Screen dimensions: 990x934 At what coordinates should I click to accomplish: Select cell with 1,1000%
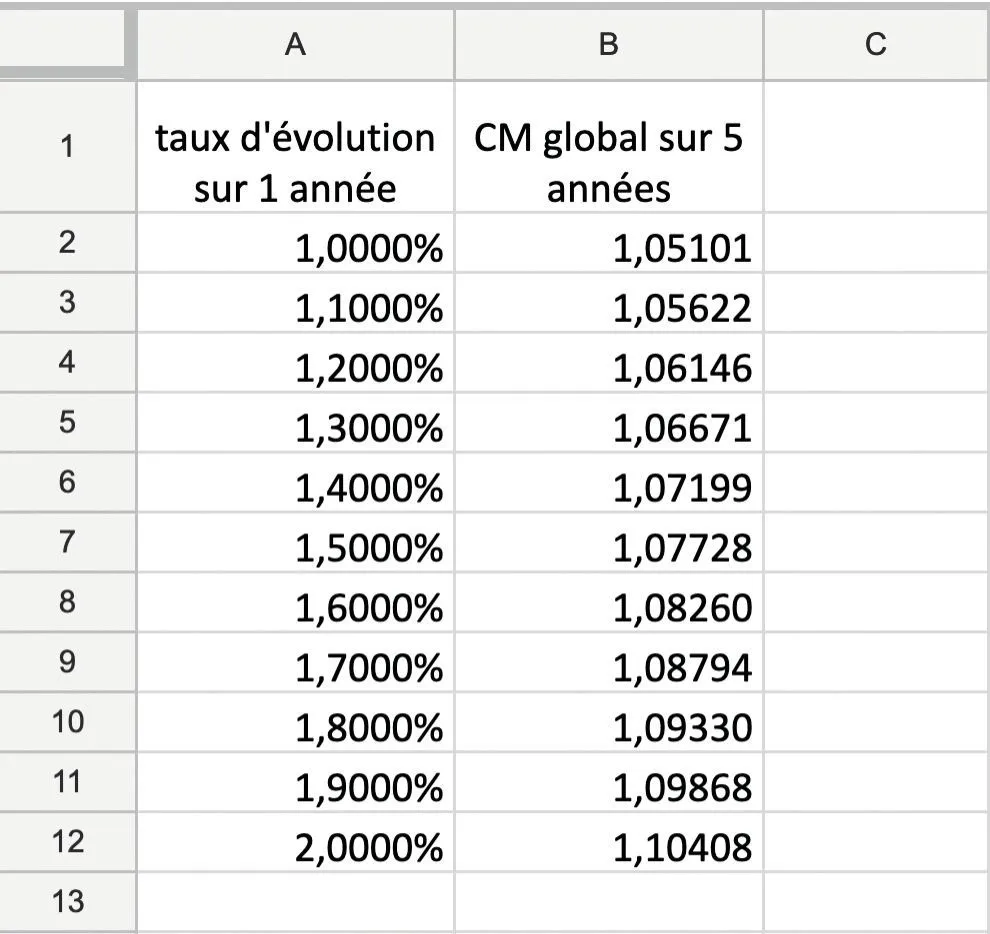click(x=295, y=302)
